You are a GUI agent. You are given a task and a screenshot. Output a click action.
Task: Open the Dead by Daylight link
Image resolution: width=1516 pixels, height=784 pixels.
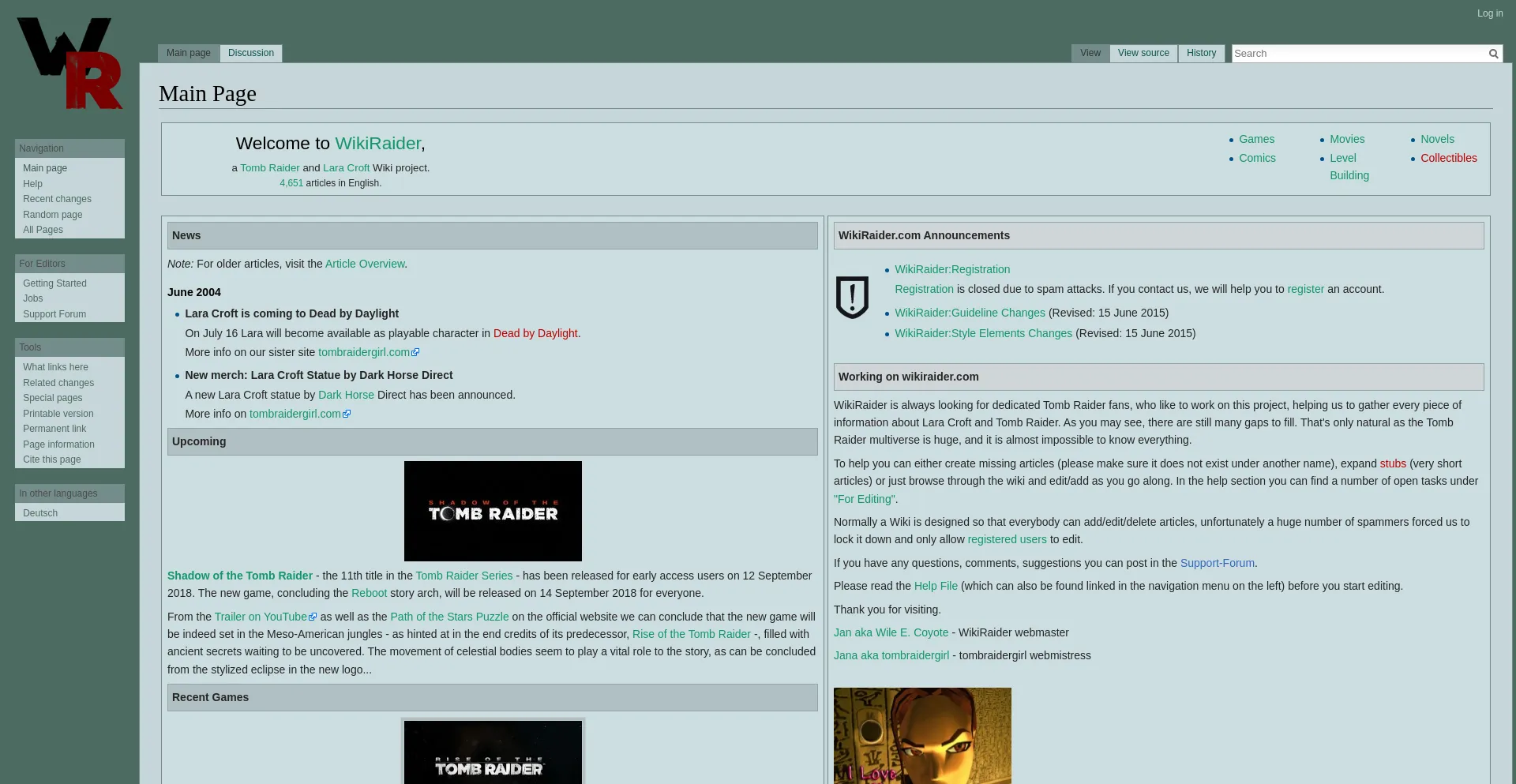click(x=535, y=333)
